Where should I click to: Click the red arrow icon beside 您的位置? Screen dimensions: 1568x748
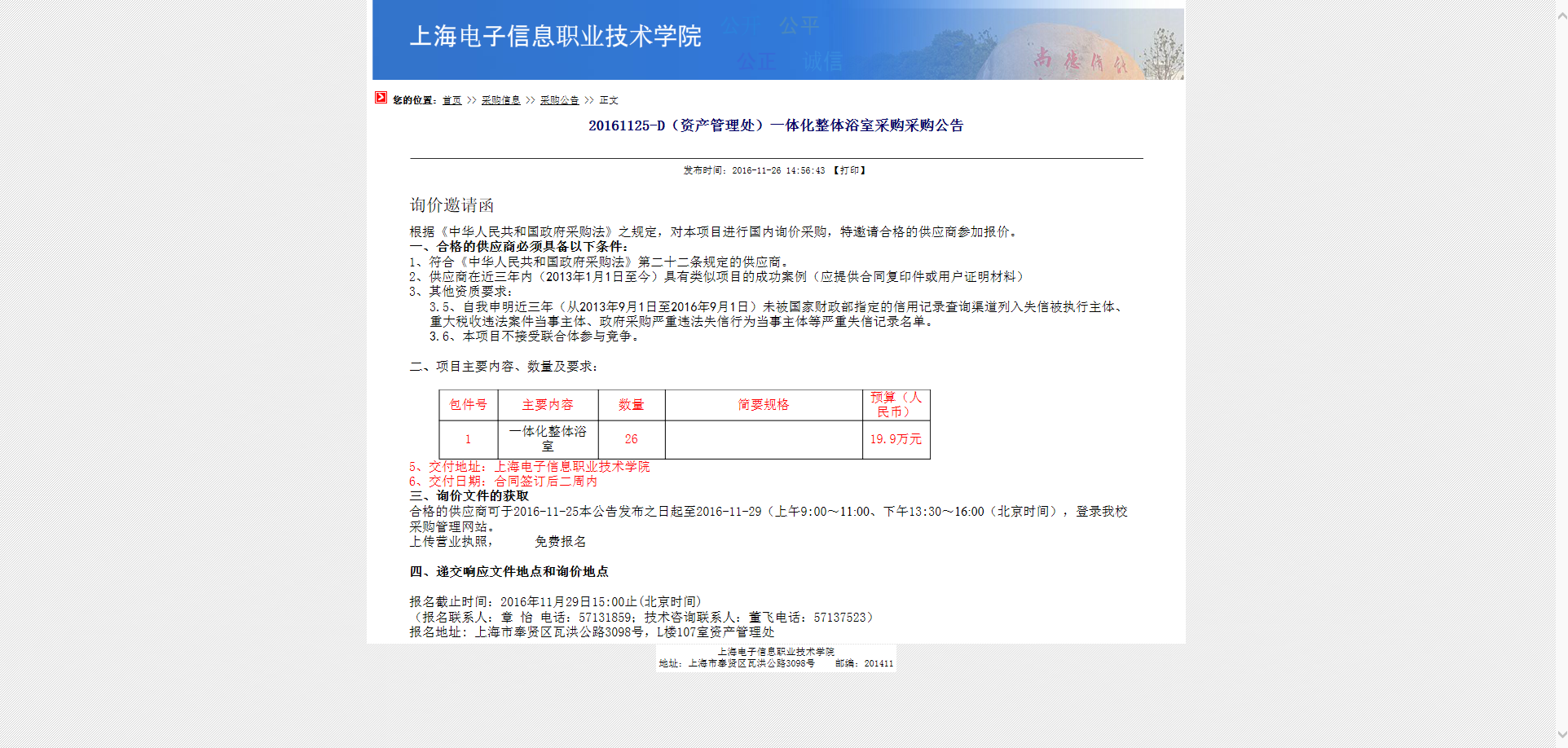pyautogui.click(x=381, y=98)
